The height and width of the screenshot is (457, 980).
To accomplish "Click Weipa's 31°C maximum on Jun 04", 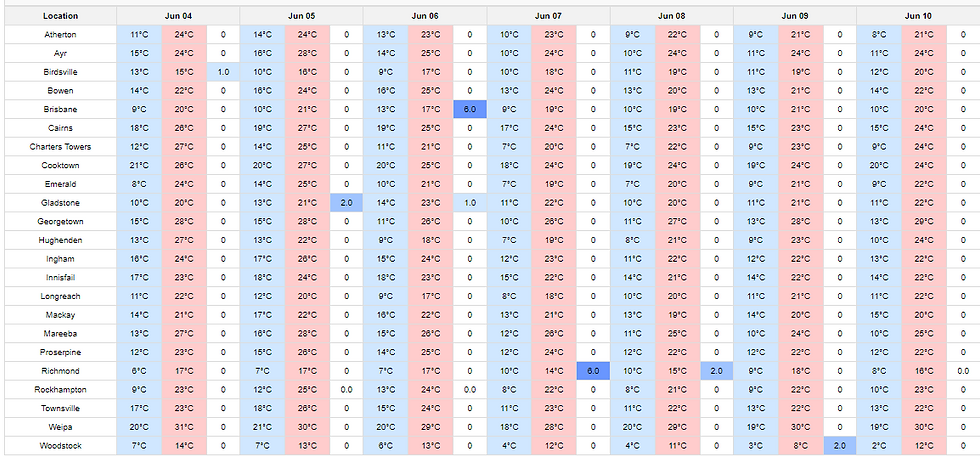I will click(x=184, y=426).
